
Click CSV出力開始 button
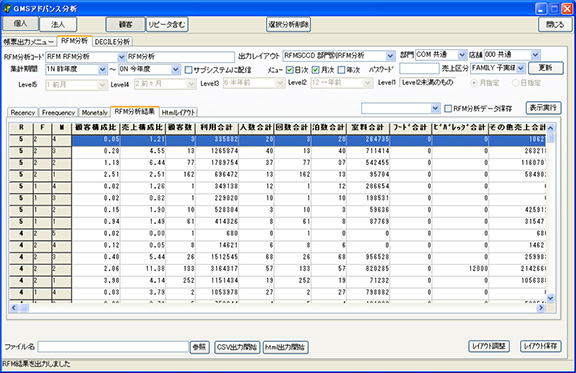click(x=237, y=347)
